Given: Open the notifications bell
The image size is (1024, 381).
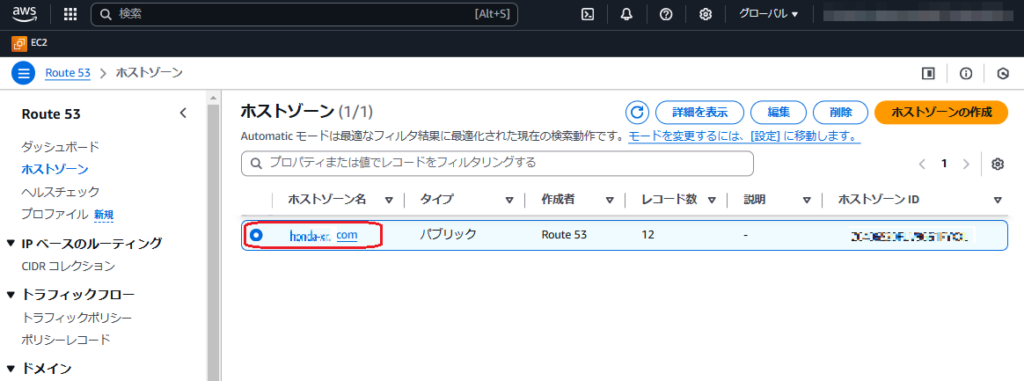Looking at the screenshot, I should tap(626, 14).
